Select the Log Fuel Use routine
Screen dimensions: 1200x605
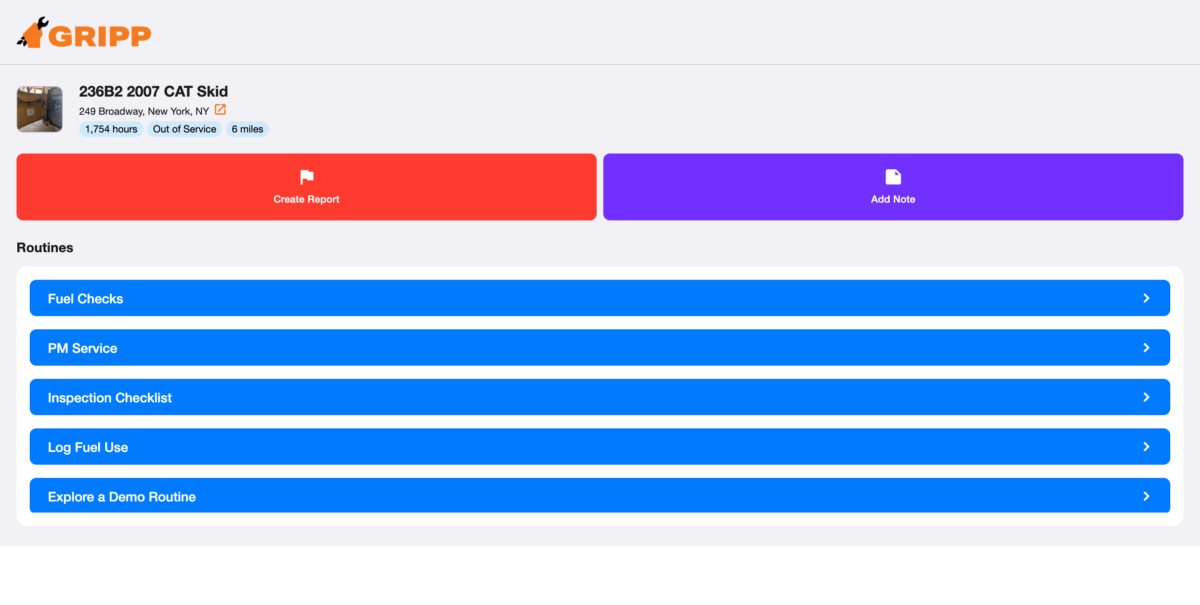(88, 447)
